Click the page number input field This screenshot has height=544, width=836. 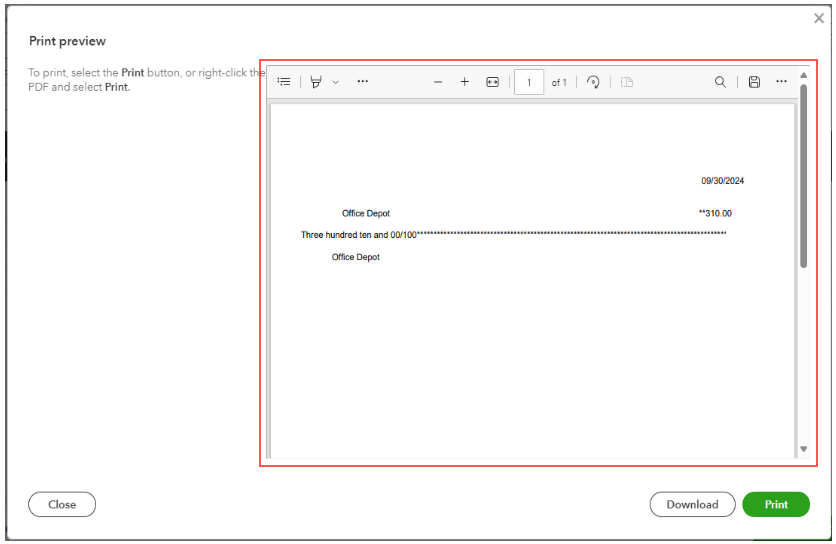click(x=528, y=82)
